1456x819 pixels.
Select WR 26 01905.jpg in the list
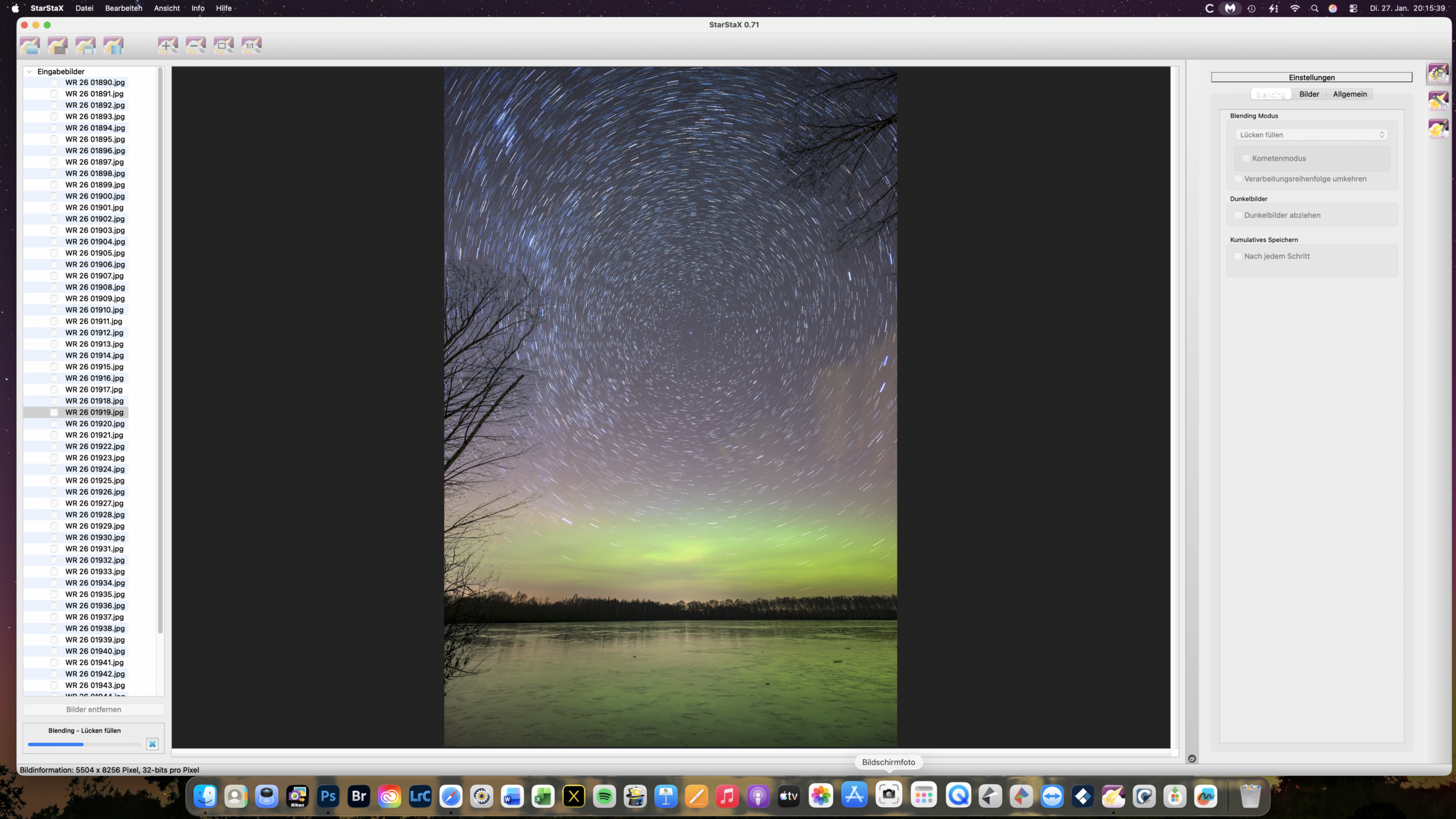(x=94, y=253)
